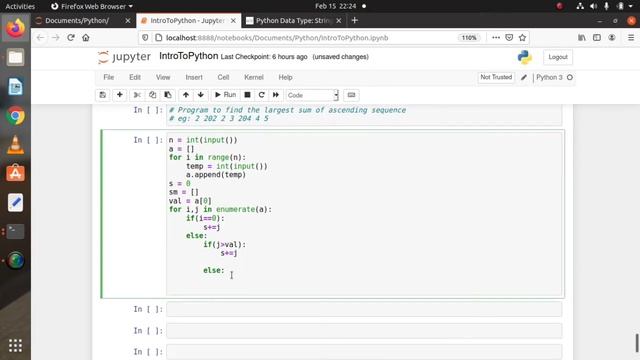Click the Jupyter logo
The width and height of the screenshot is (640, 360).
coord(124,57)
